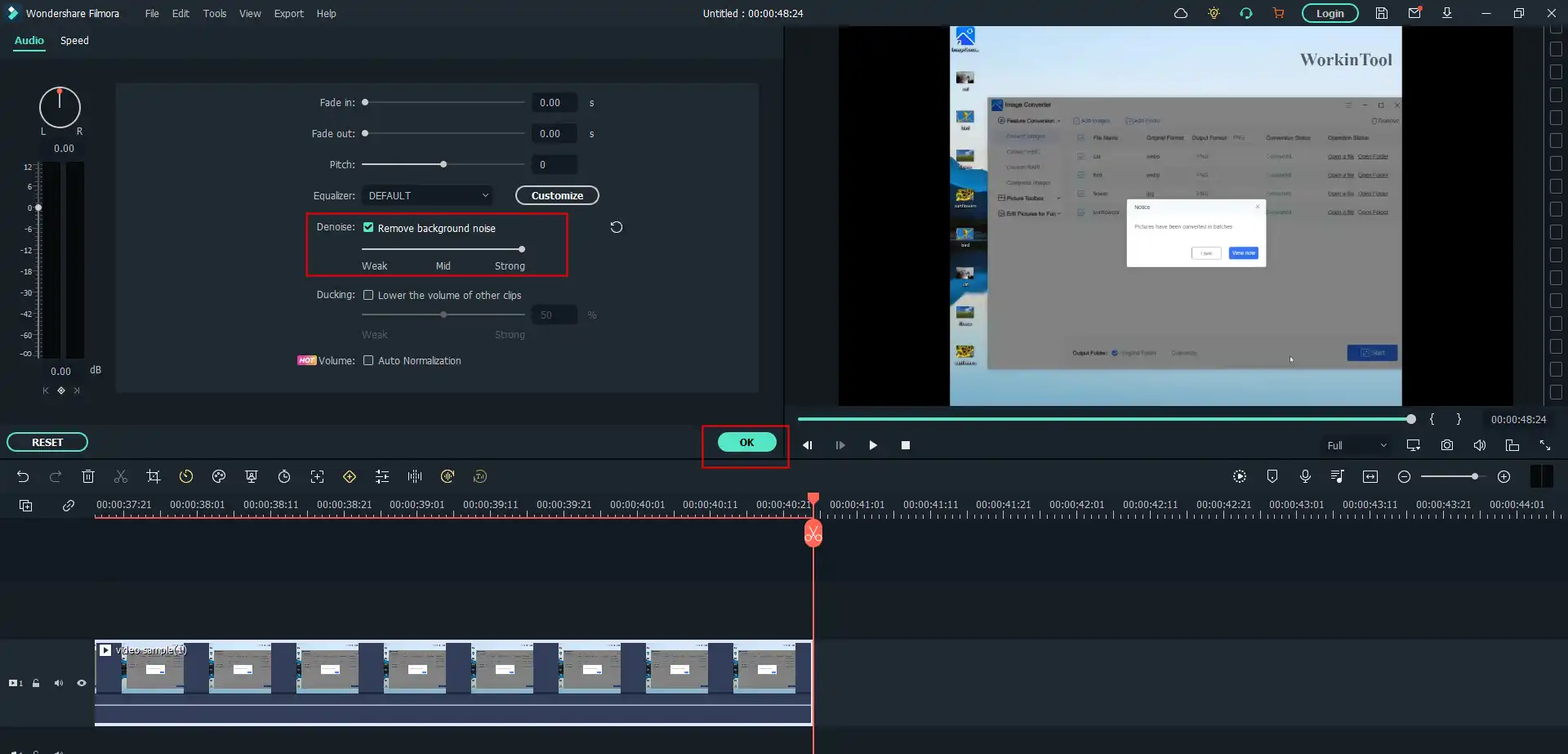This screenshot has width=1568, height=754.
Task: Open the shopping cart icon
Action: [x=1278, y=13]
